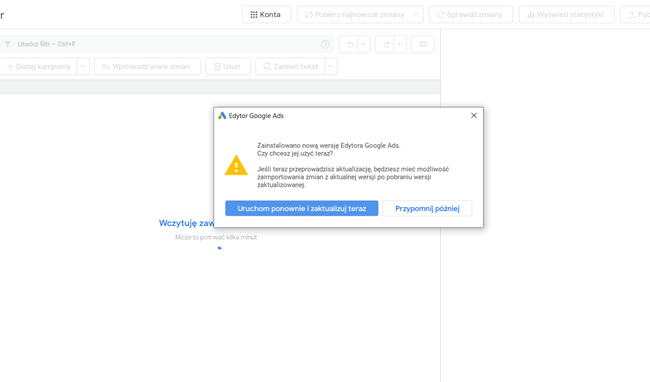
Task: Expand the undo history dropdown
Action: click(x=364, y=44)
